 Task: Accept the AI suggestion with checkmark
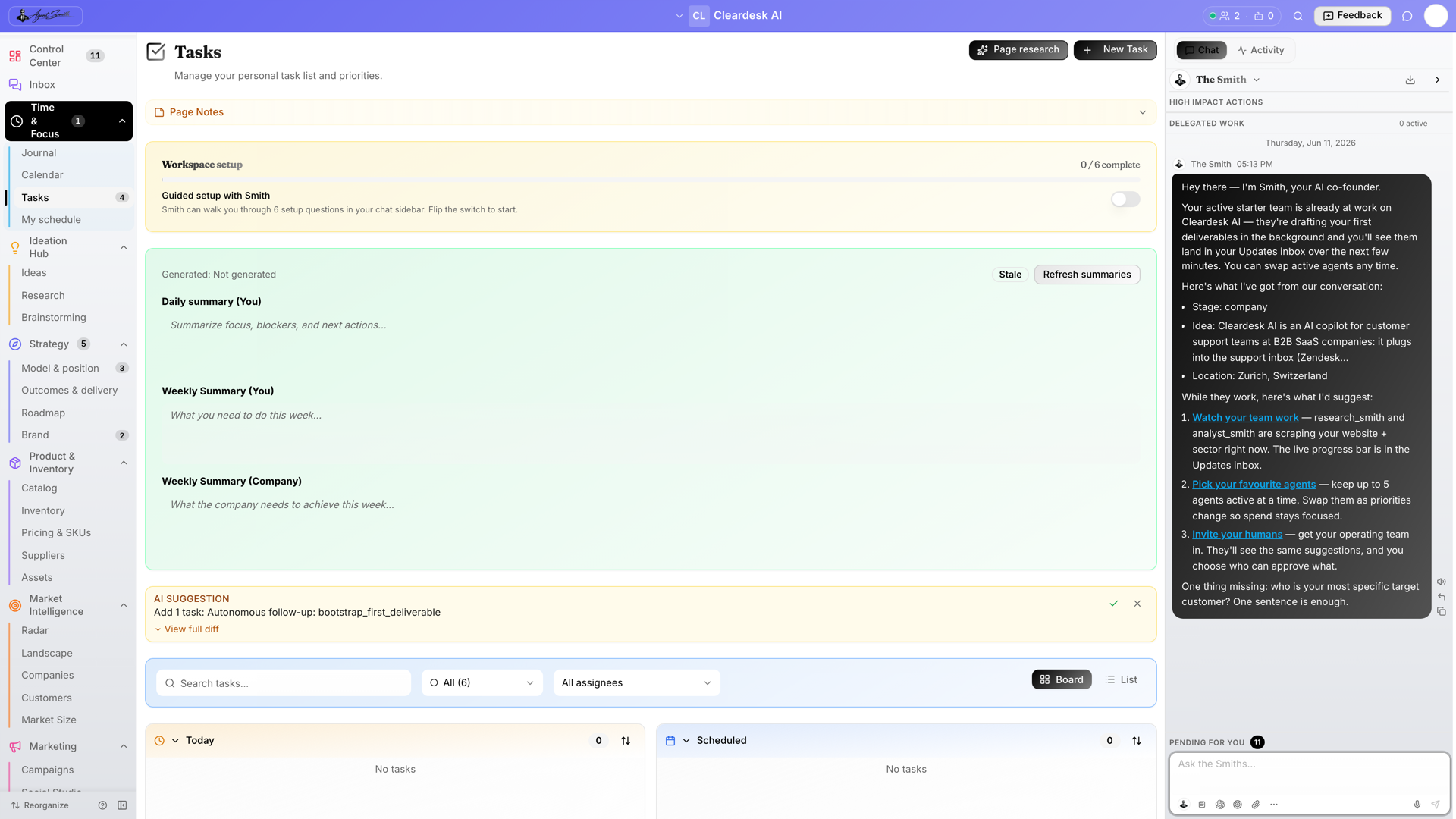[1113, 604]
